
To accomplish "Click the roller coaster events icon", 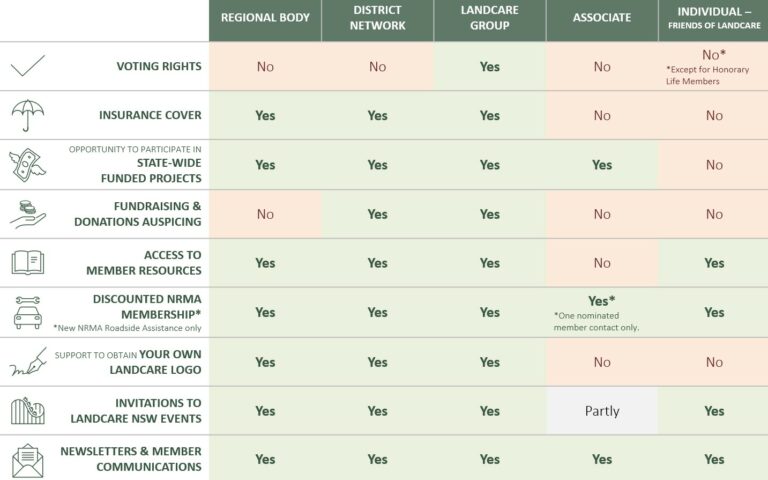I will (x=28, y=410).
